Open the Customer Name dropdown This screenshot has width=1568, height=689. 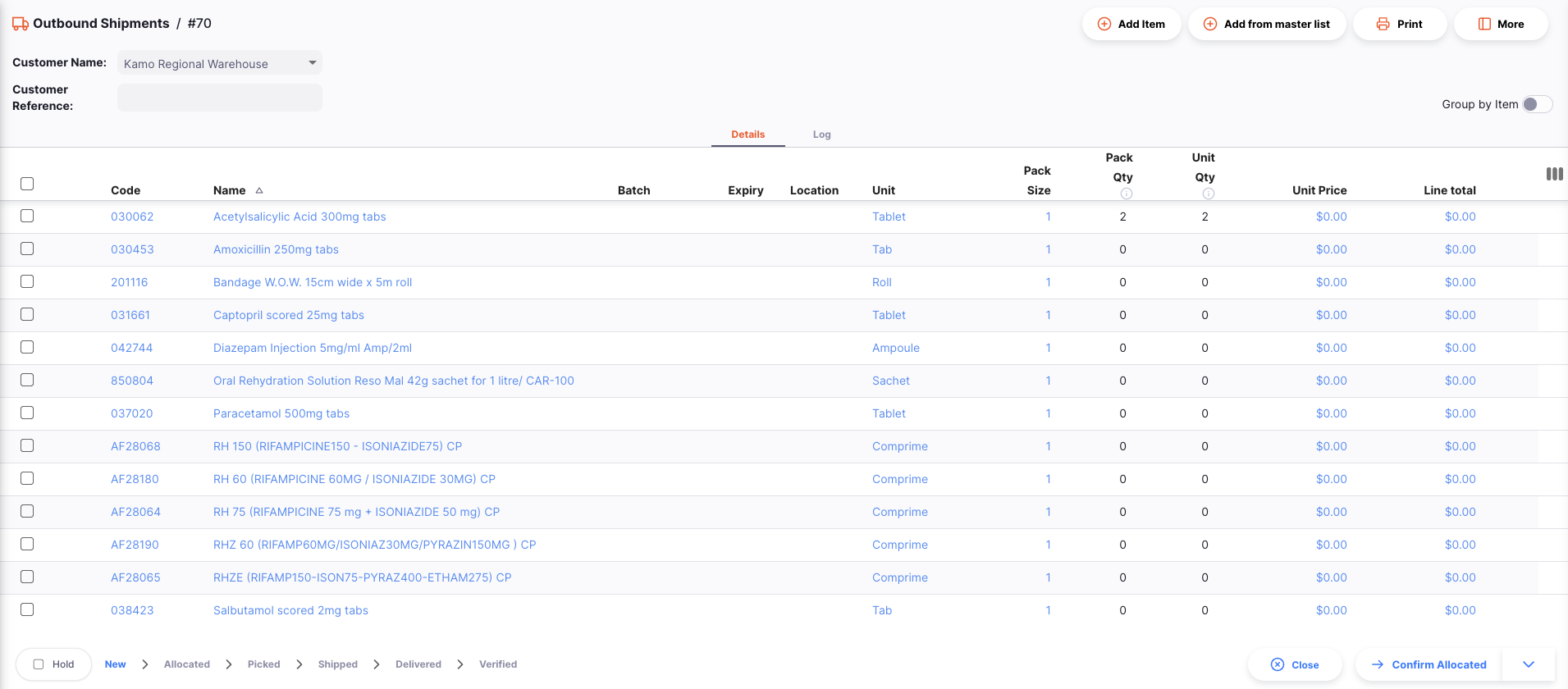click(x=220, y=63)
